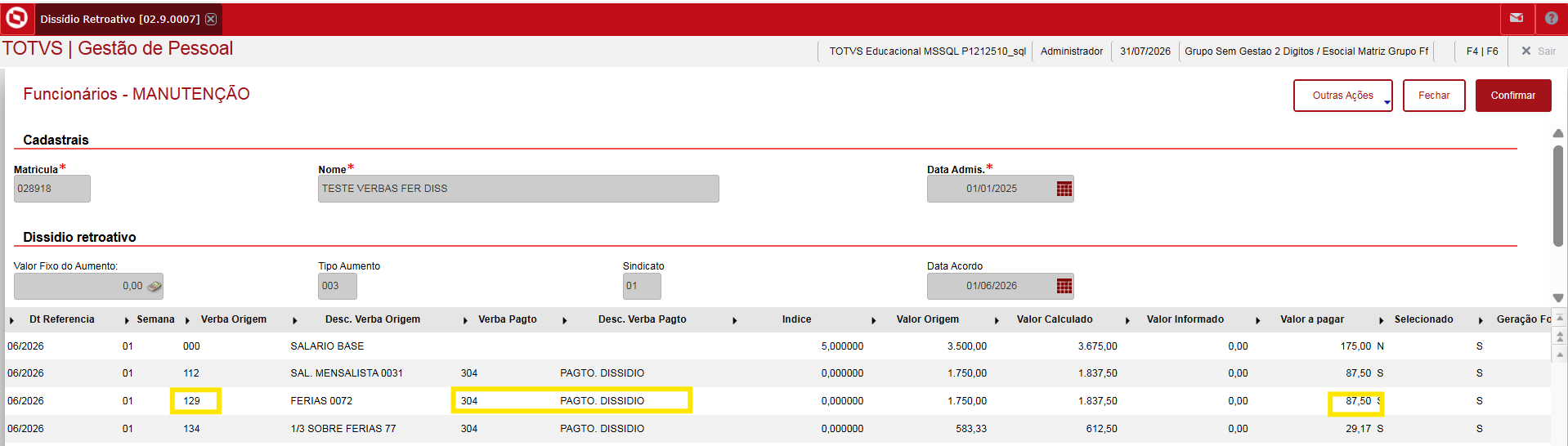The height and width of the screenshot is (446, 1568).
Task: Click the 612,50 valor calculado cell
Action: (1102, 429)
